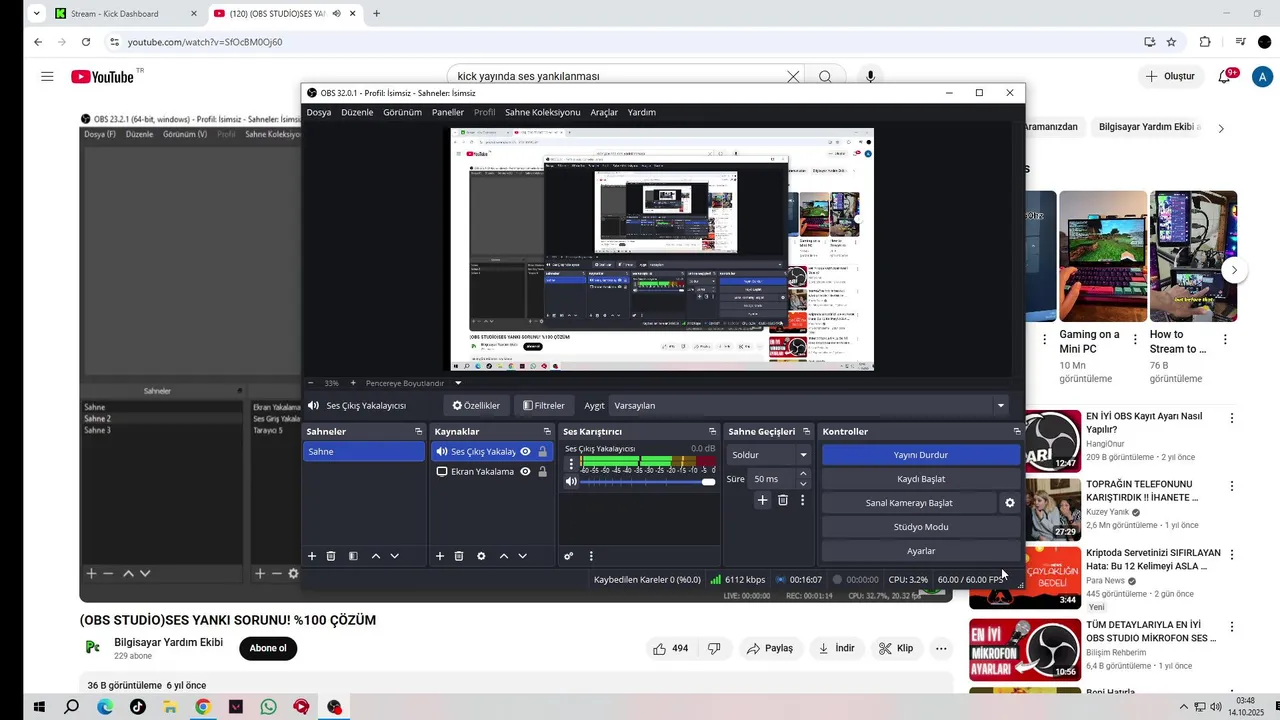The image size is (1280, 720).
Task: Open Paneller menu in OBS
Action: click(x=448, y=112)
